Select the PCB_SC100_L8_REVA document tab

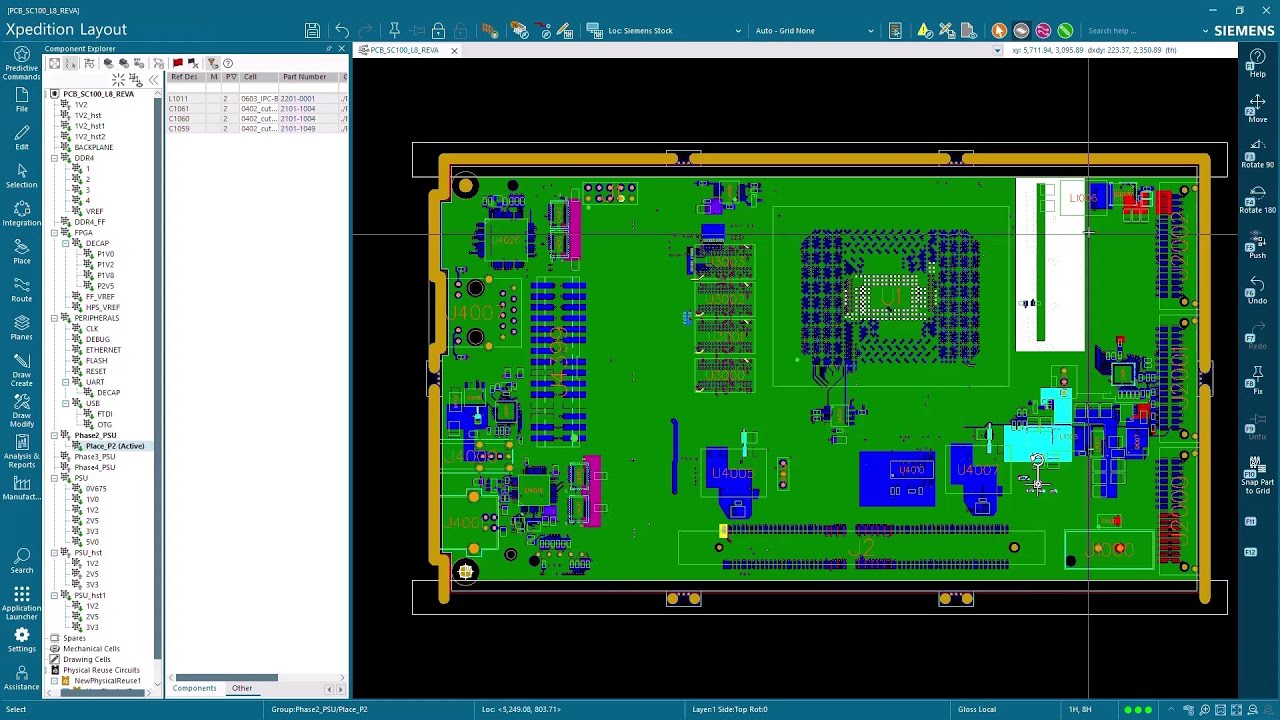click(x=404, y=50)
